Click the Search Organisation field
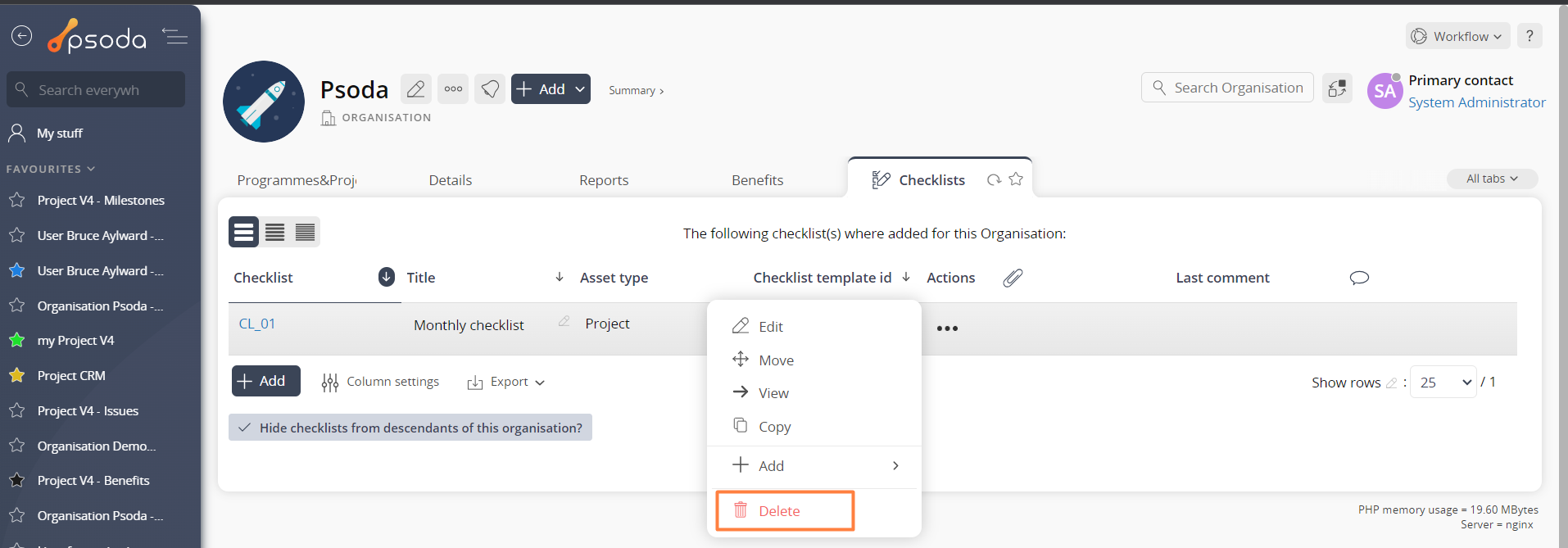This screenshot has height=548, width=1568. click(x=1227, y=88)
